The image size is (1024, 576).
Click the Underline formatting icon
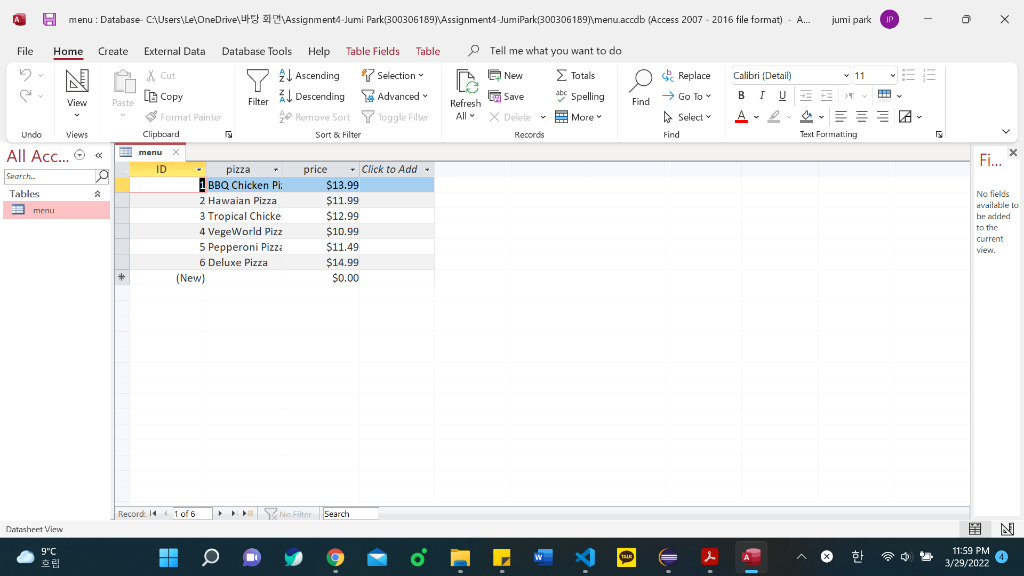click(782, 96)
